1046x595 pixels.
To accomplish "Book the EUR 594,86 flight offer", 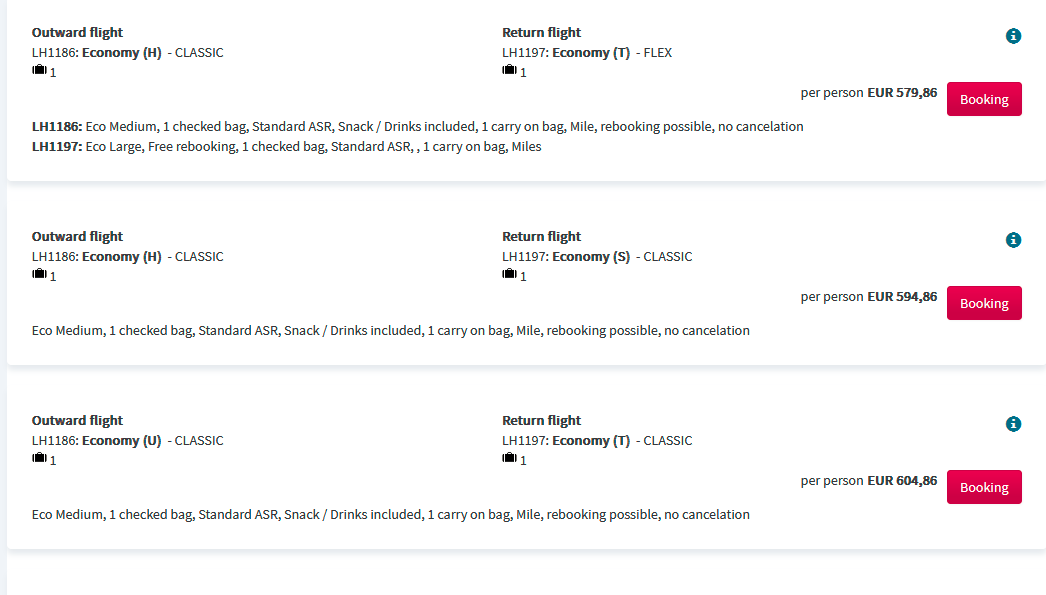I will (x=984, y=304).
